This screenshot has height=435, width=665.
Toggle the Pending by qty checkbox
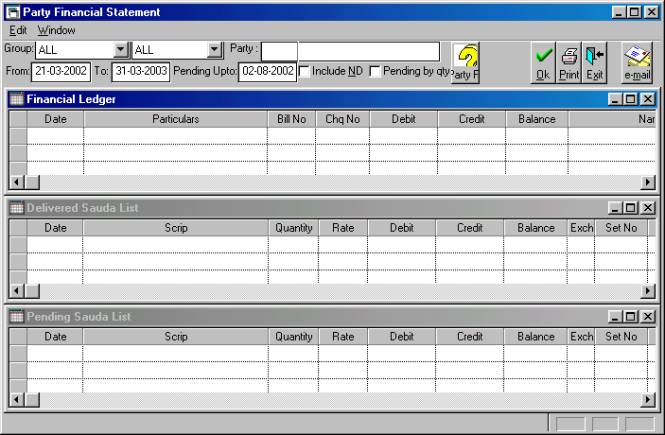pos(375,72)
